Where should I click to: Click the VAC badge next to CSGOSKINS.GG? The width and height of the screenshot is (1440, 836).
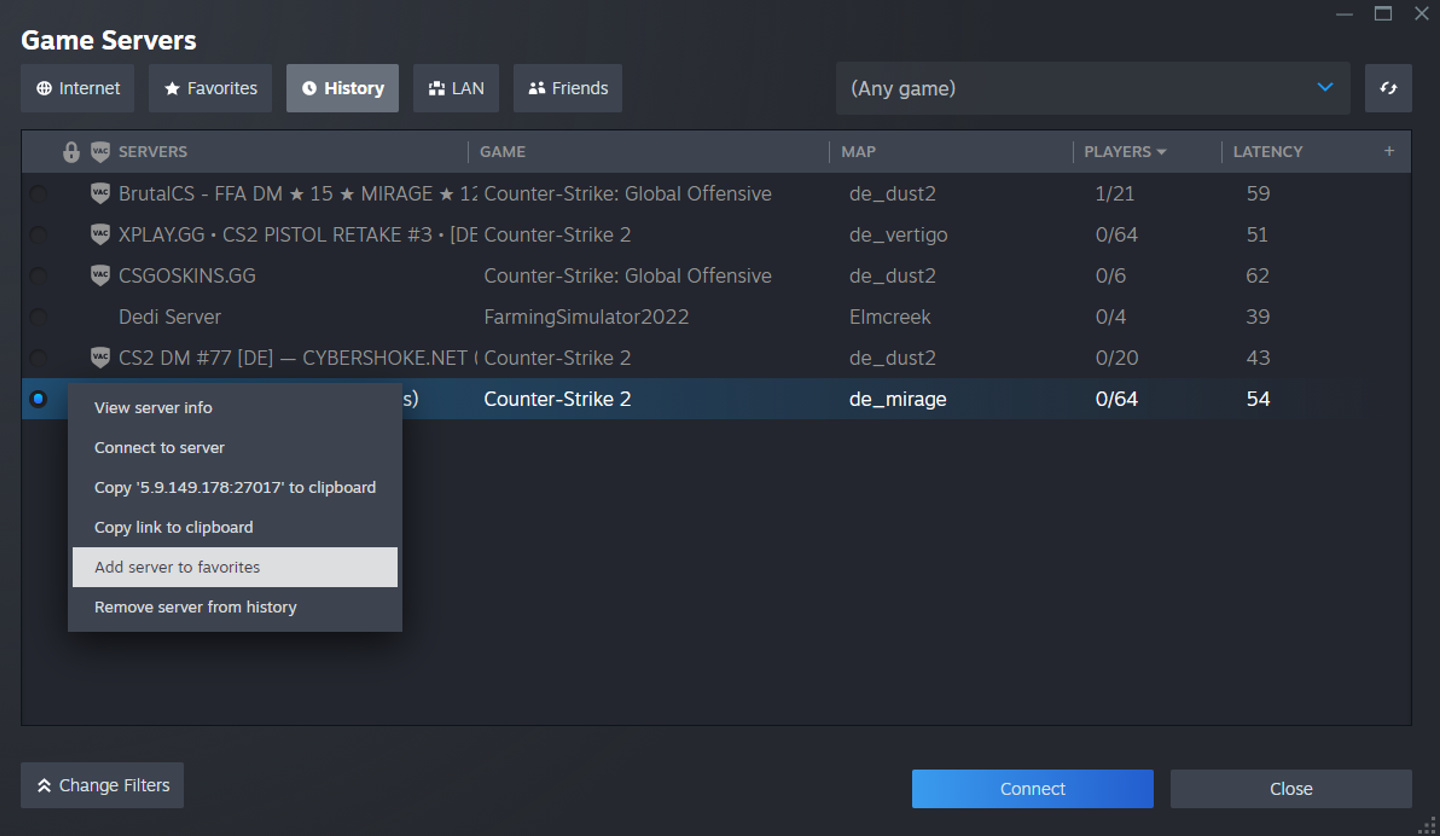tap(100, 275)
